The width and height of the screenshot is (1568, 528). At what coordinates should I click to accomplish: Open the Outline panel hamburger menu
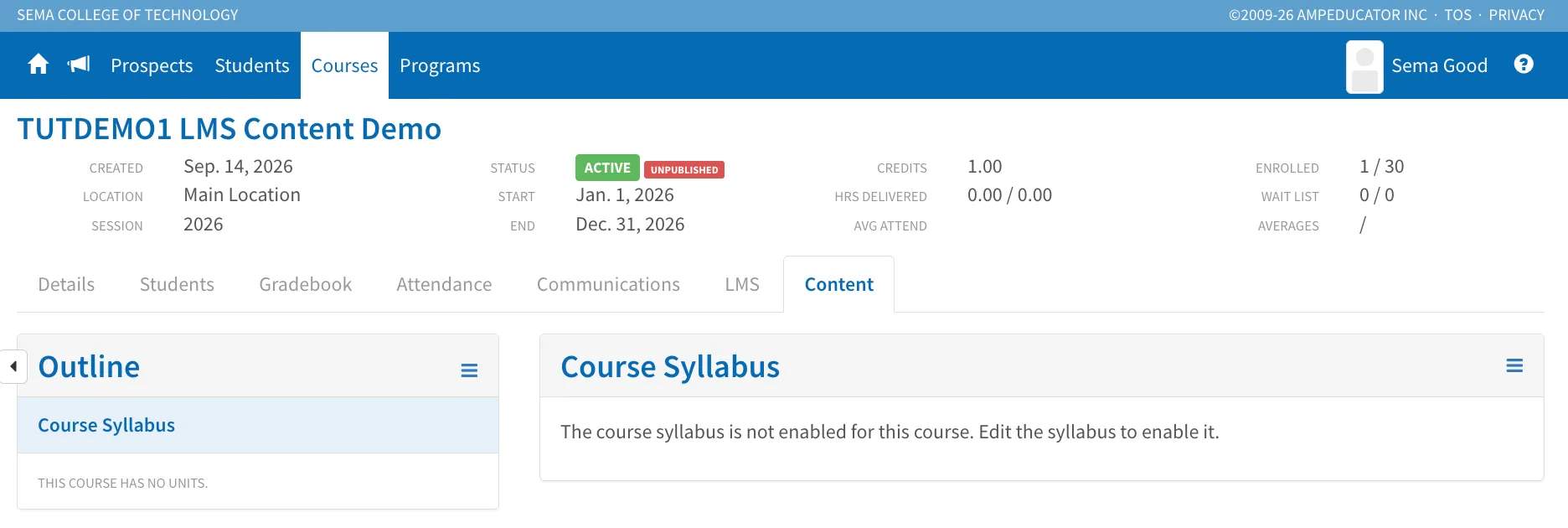click(x=469, y=370)
